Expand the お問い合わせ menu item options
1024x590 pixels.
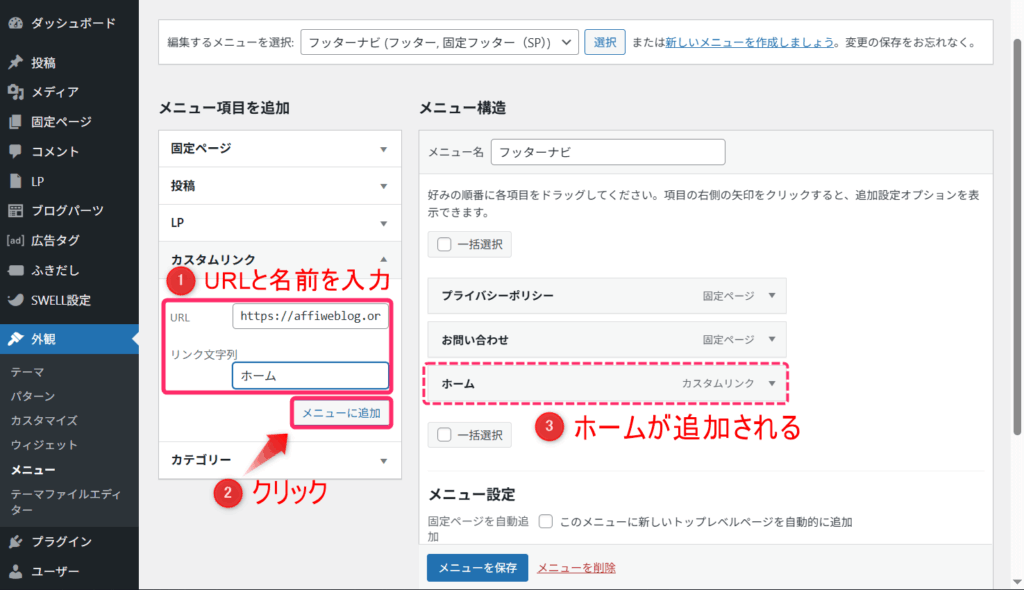coord(772,339)
